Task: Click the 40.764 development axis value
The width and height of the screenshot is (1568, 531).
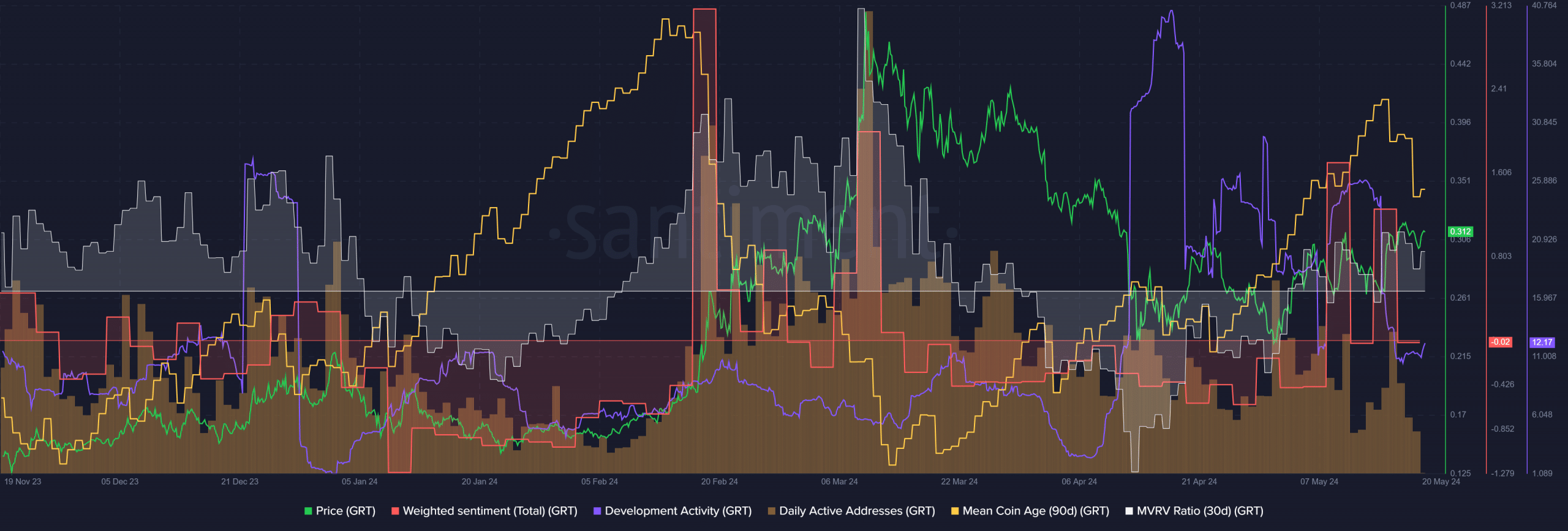Action: pyautogui.click(x=1544, y=5)
